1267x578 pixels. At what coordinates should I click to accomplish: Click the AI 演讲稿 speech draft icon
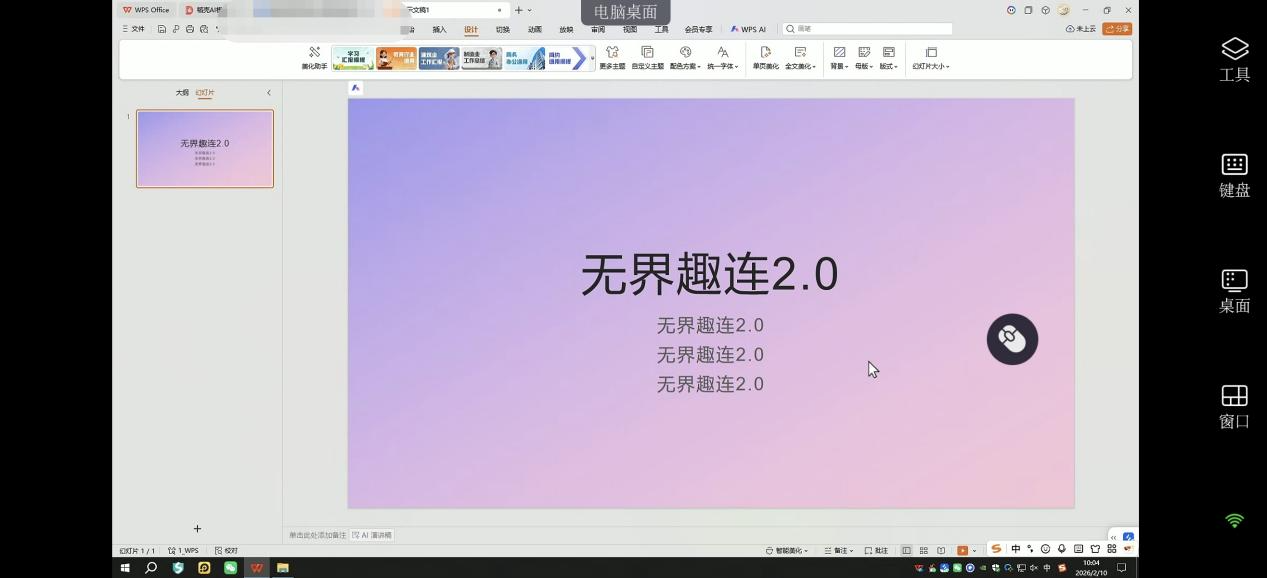(x=371, y=534)
